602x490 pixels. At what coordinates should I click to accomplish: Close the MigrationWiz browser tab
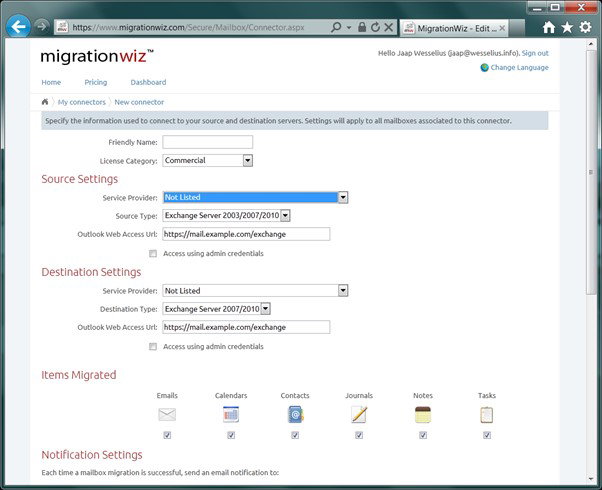(502, 28)
